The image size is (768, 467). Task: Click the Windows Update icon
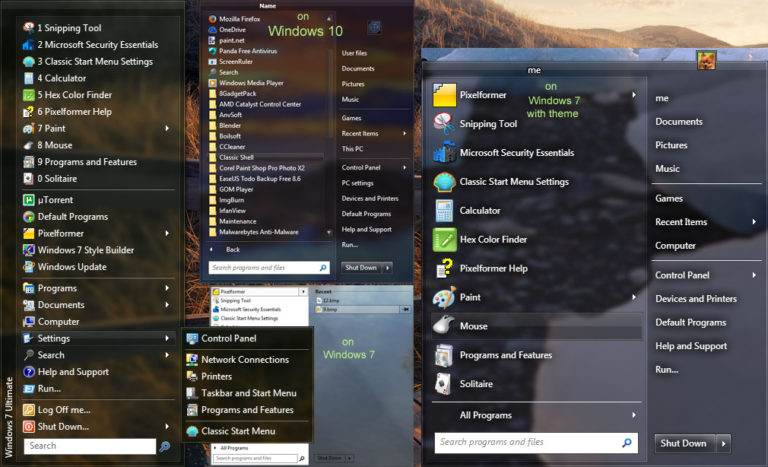click(x=29, y=267)
